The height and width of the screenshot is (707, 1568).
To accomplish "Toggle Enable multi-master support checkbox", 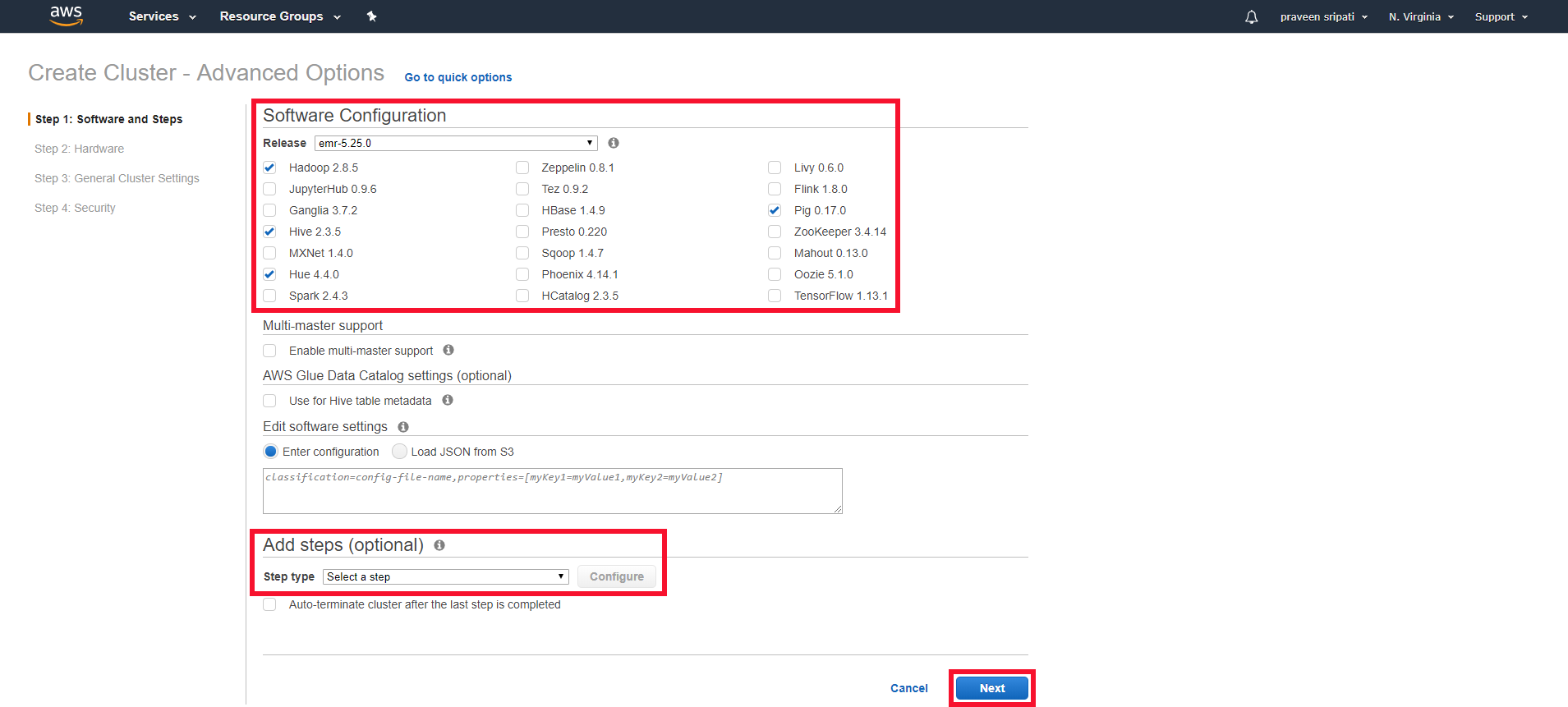I will click(269, 351).
